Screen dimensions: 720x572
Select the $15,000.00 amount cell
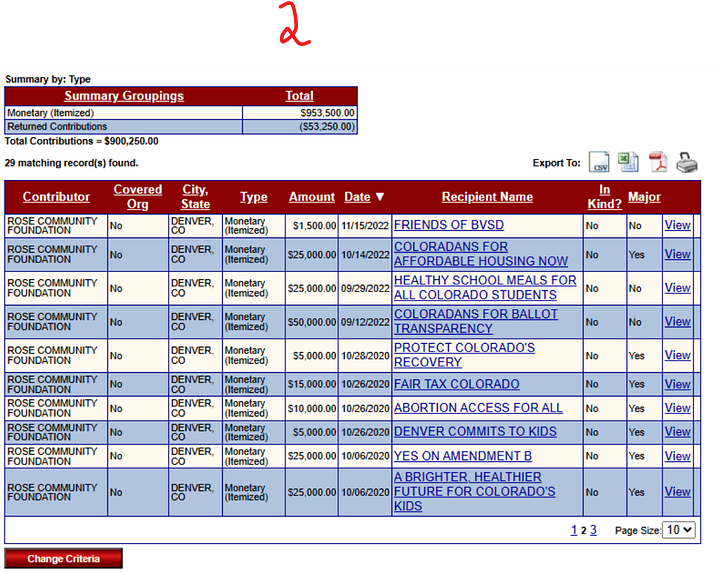point(312,384)
